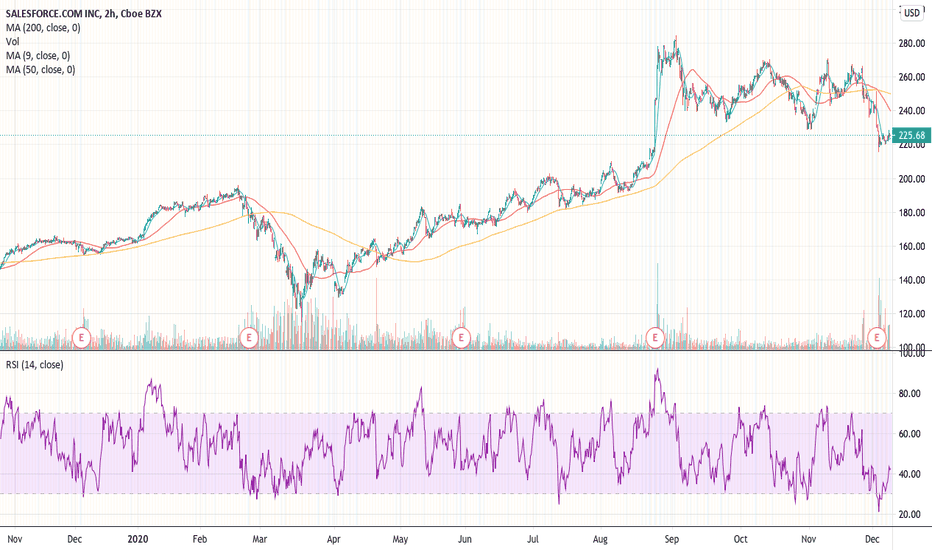Click the Apr label on the time axis
This screenshot has width=932, height=550.
click(333, 539)
